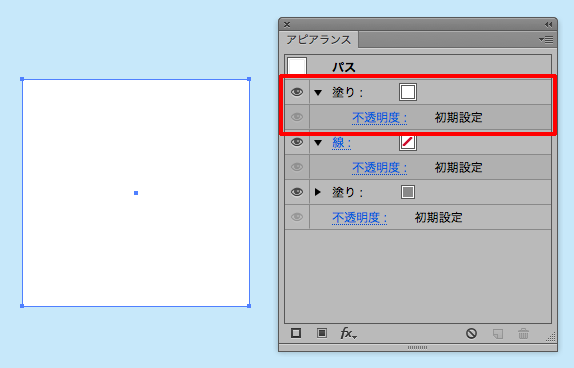
Task: Select the パス label row
Action: (418, 67)
